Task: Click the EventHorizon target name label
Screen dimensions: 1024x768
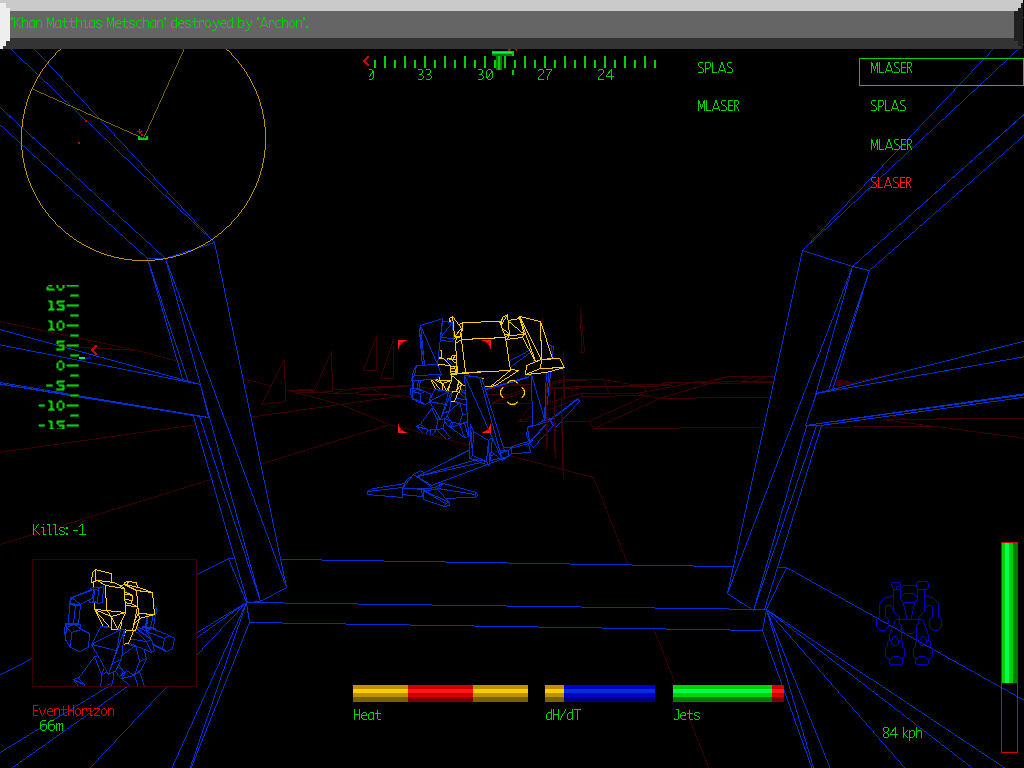Action: 73,711
